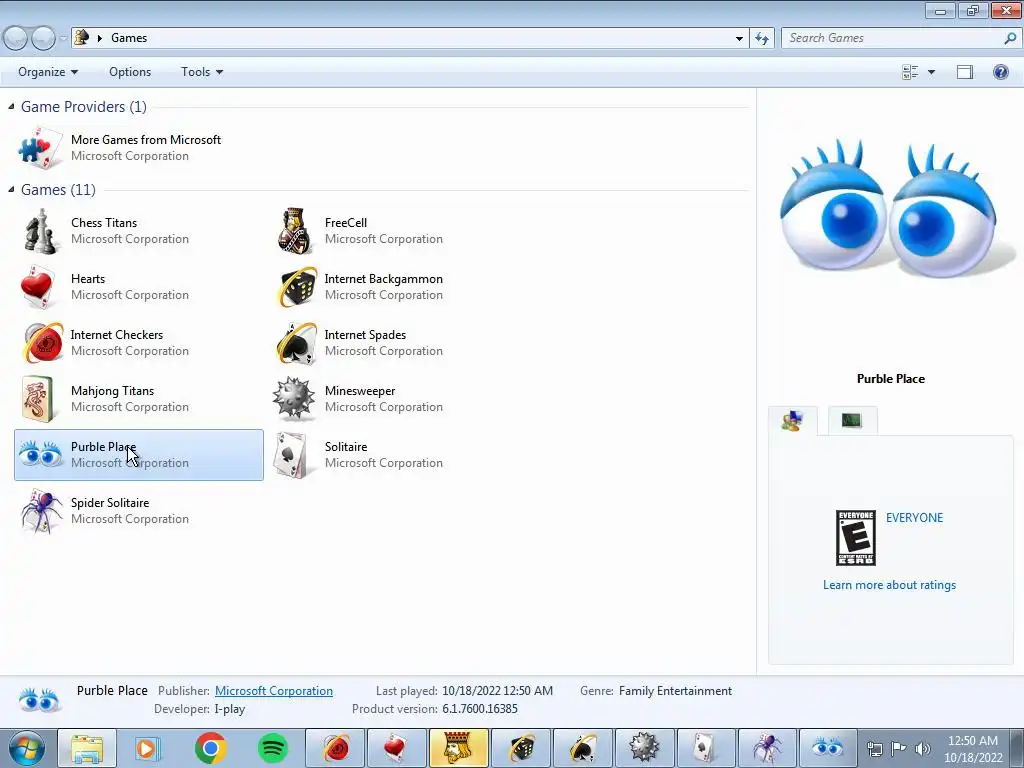Switch to the ratings tab in preview pane
The image size is (1024, 768).
(792, 421)
